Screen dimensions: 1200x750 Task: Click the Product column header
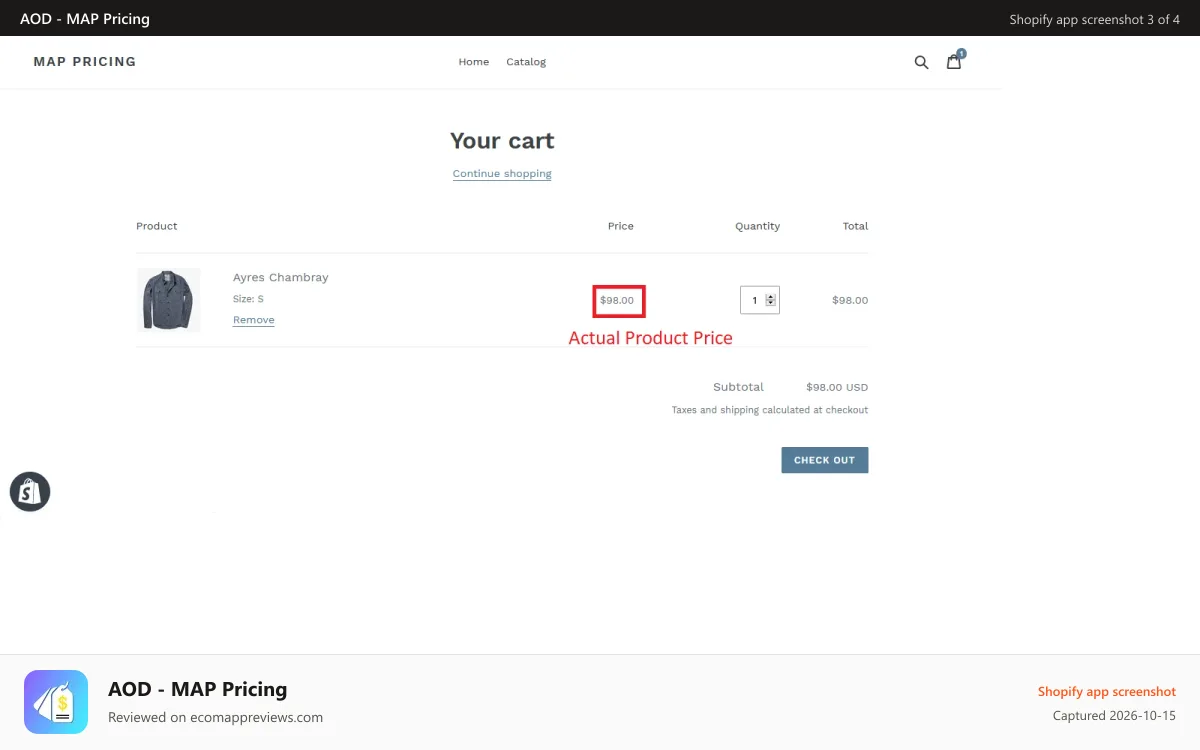coord(157,226)
